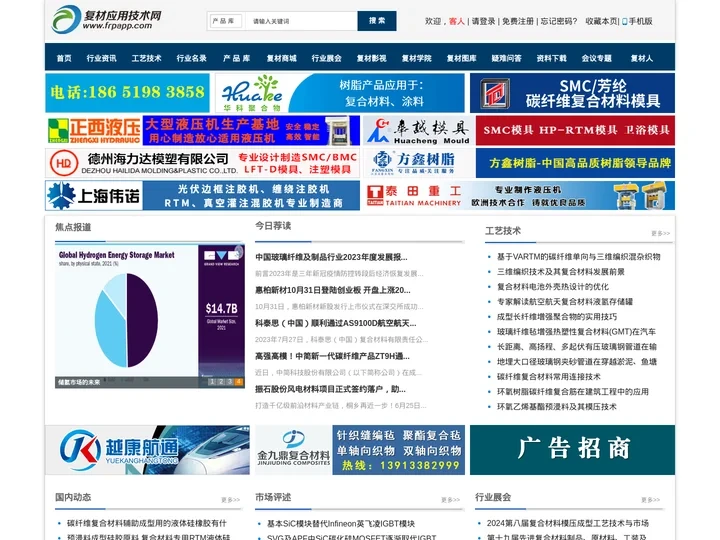The height and width of the screenshot is (540, 720).
Task: Open article 振石股份风电材料项目正式签约落户
Action: pyautogui.click(x=330, y=389)
